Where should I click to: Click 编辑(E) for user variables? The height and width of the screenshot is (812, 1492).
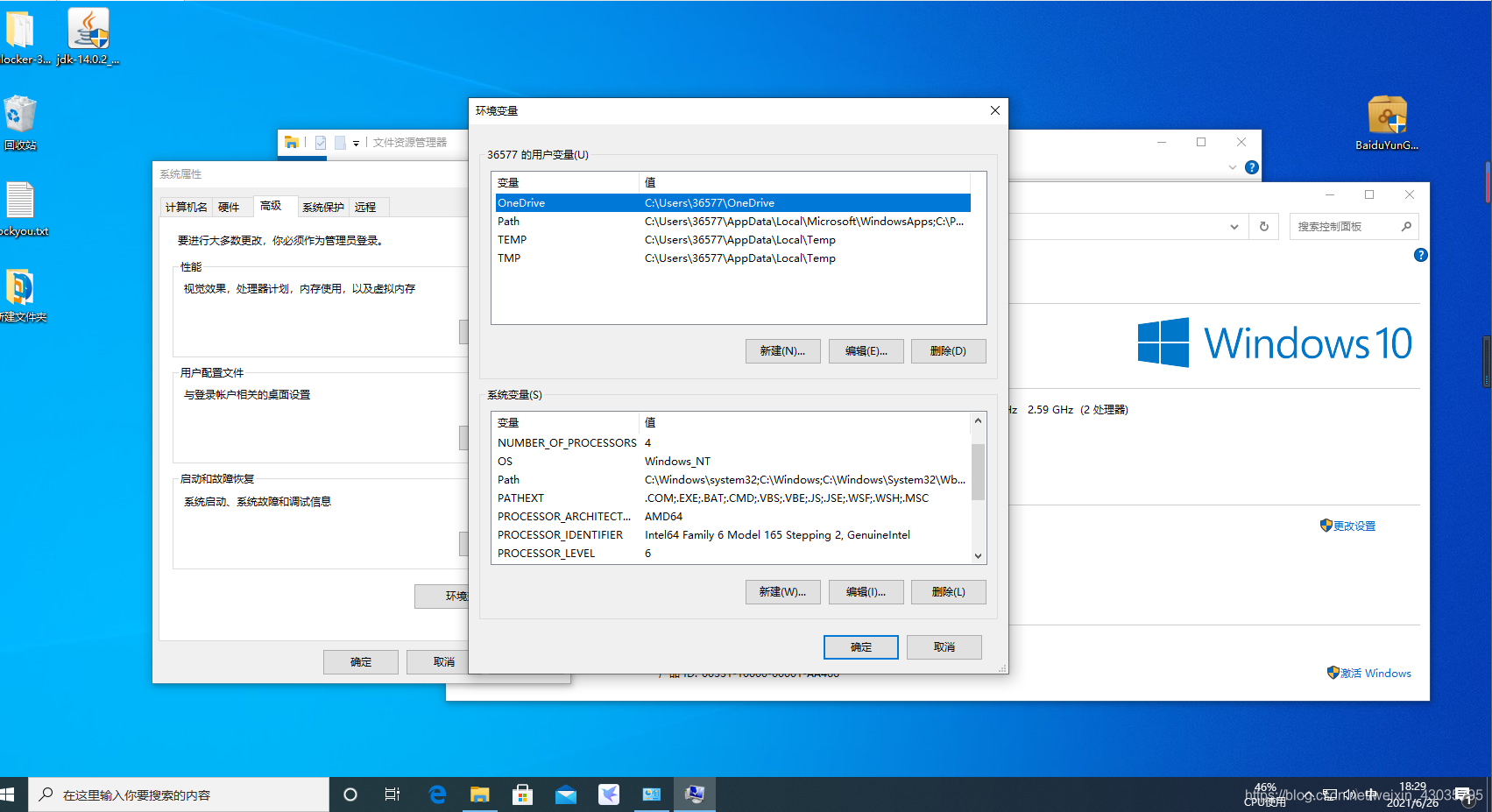[866, 350]
